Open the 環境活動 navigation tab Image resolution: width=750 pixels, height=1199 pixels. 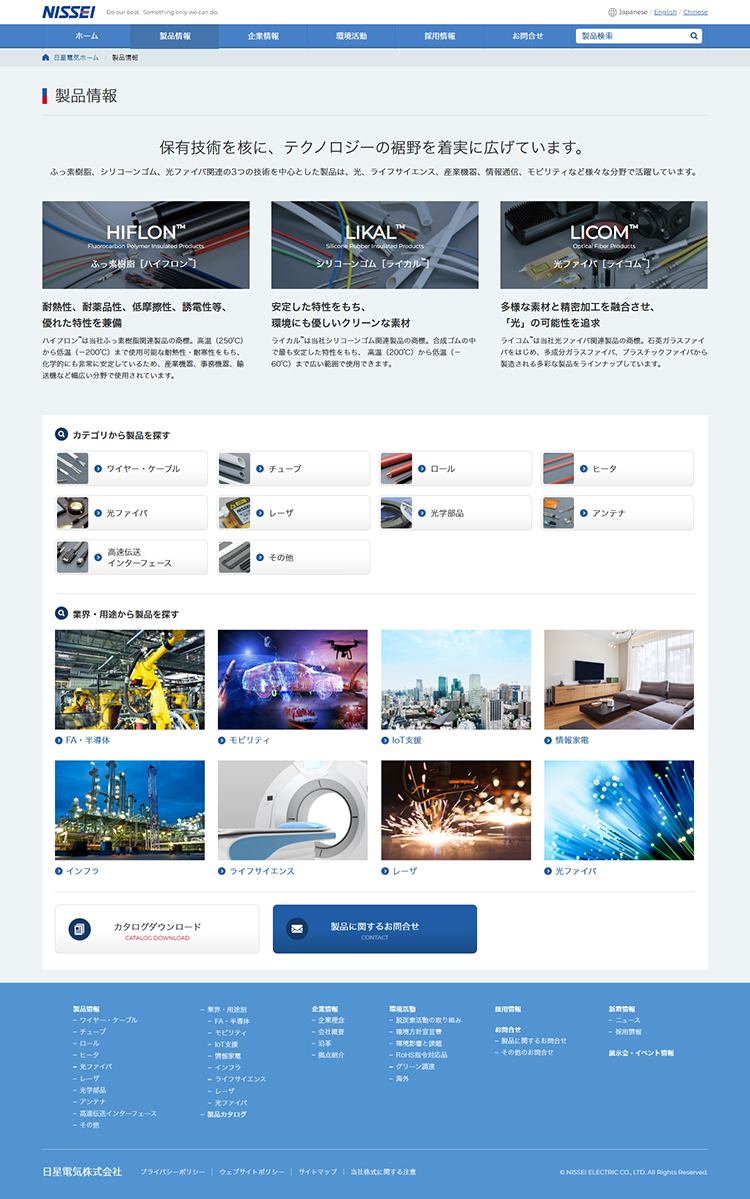pos(351,36)
